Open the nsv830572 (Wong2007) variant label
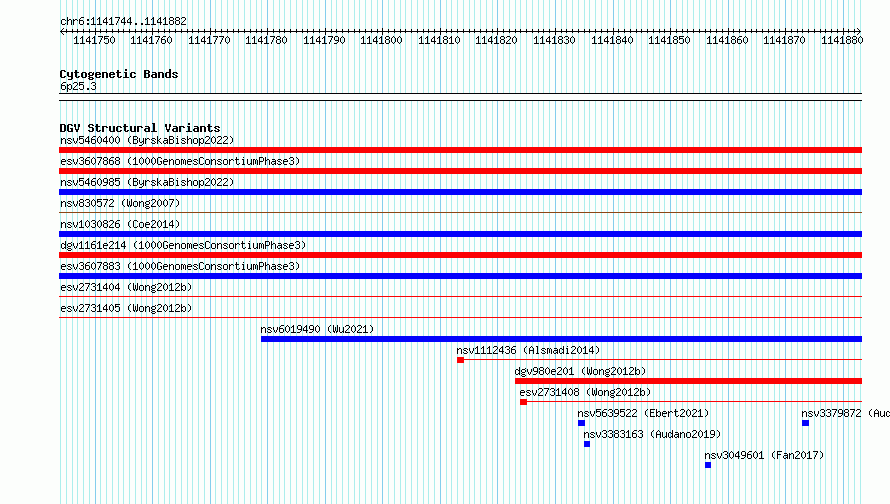Image resolution: width=890 pixels, height=504 pixels. (120, 203)
